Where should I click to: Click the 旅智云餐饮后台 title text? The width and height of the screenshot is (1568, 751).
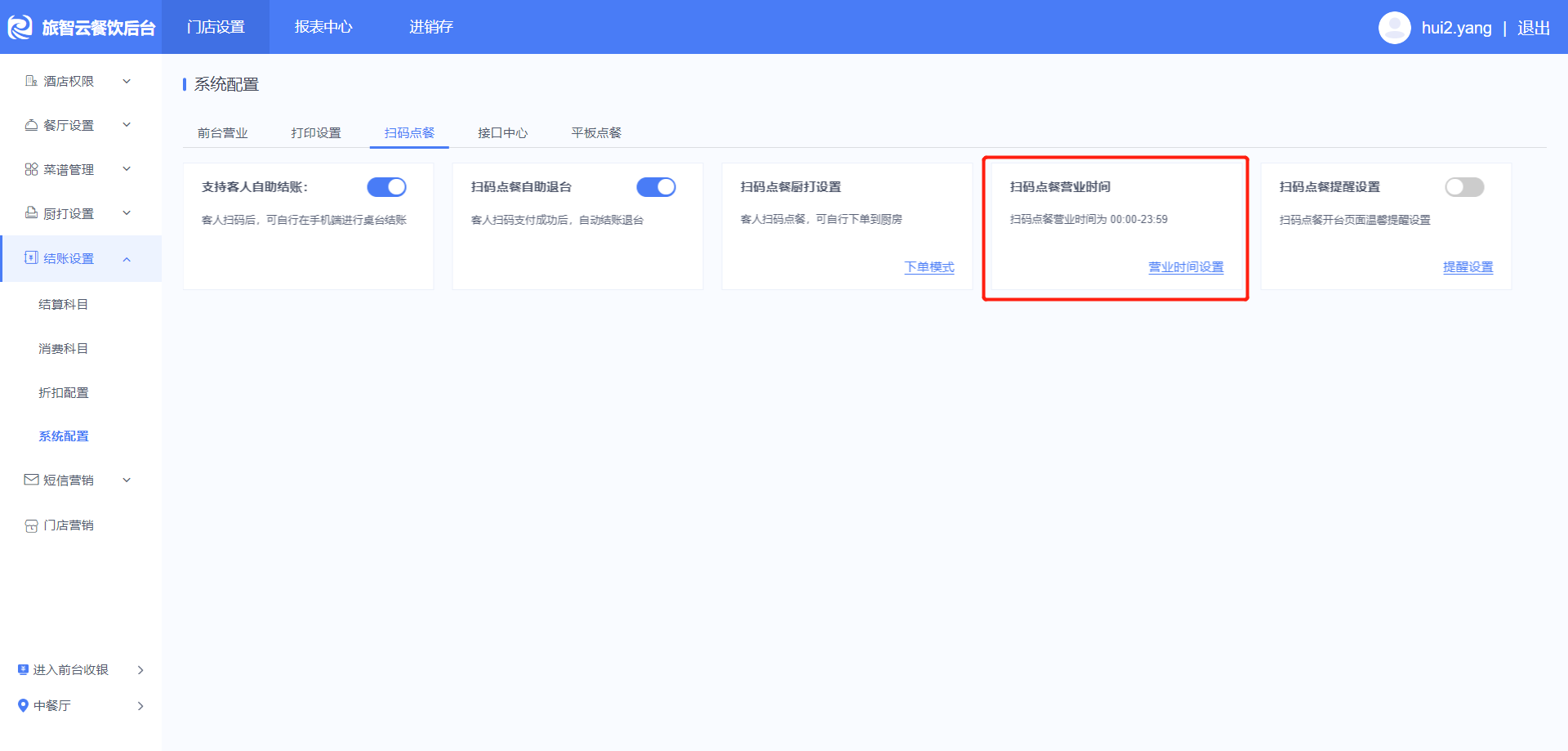coord(99,28)
